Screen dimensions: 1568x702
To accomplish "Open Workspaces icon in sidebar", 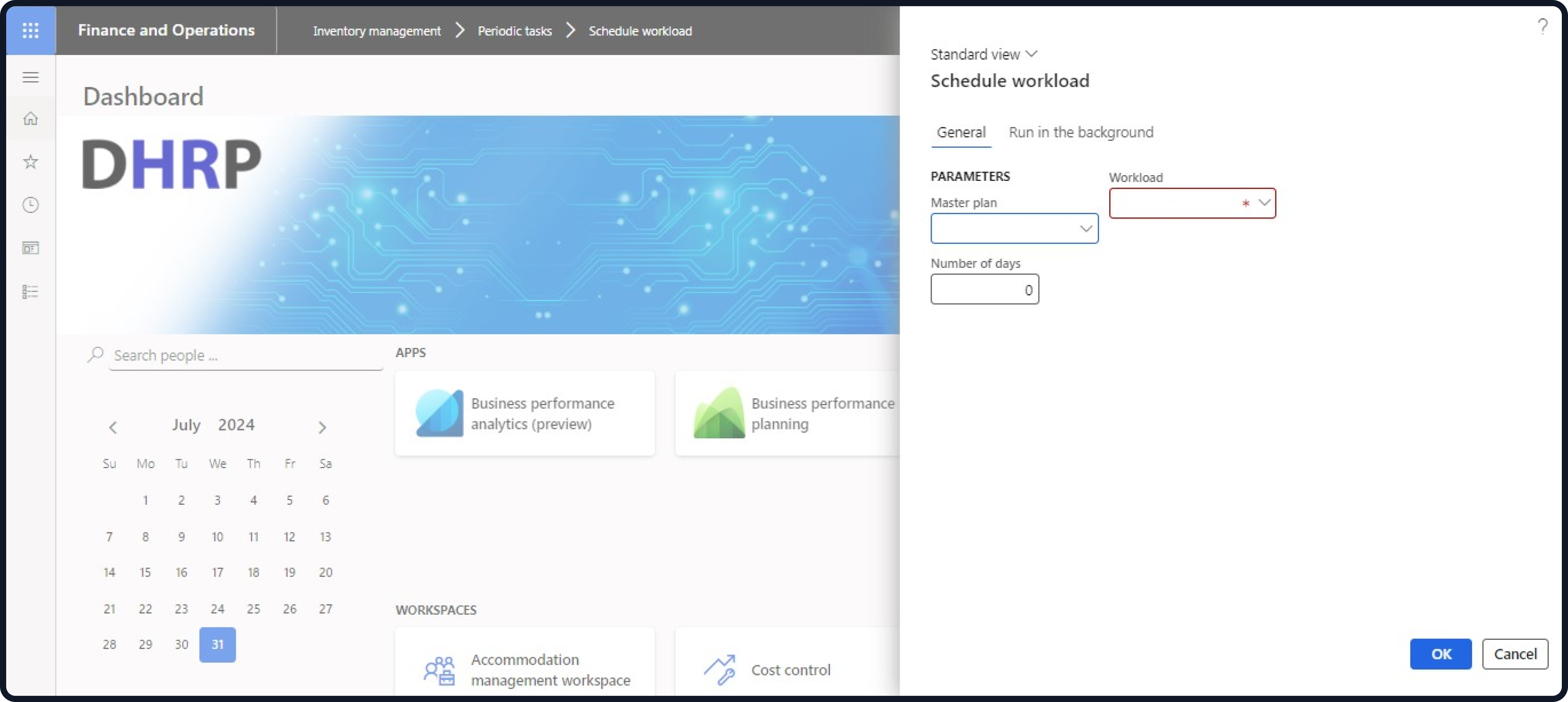I will click(31, 248).
